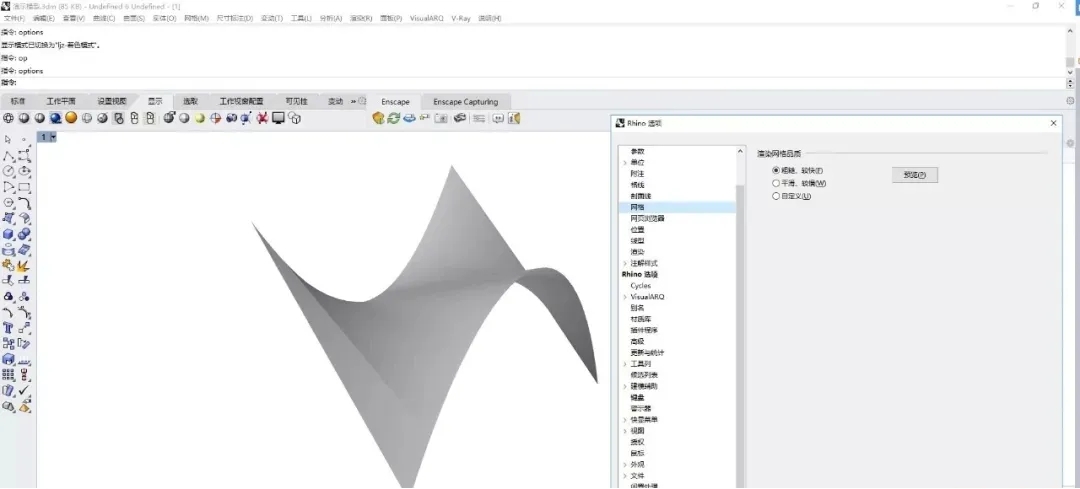Click the options tree vertical scrollbar

click(740, 300)
